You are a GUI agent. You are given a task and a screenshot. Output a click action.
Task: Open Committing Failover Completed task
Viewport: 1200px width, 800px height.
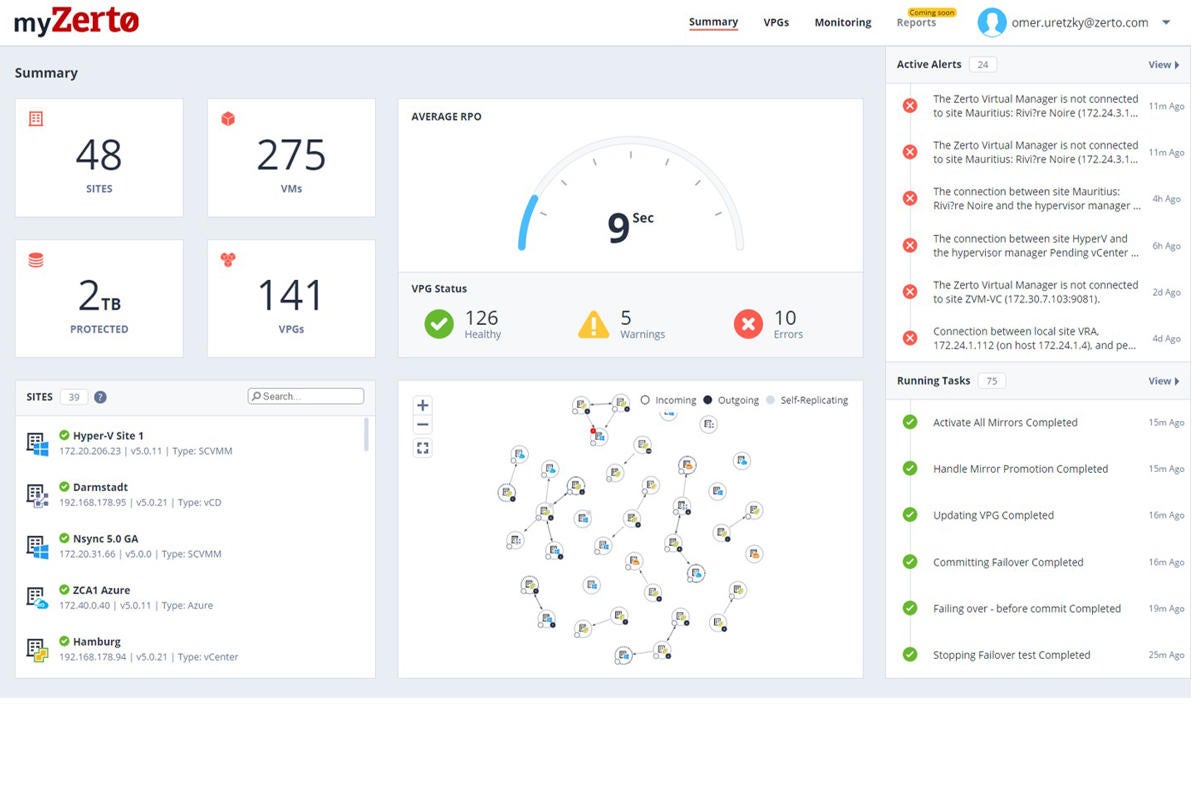[1038, 562]
